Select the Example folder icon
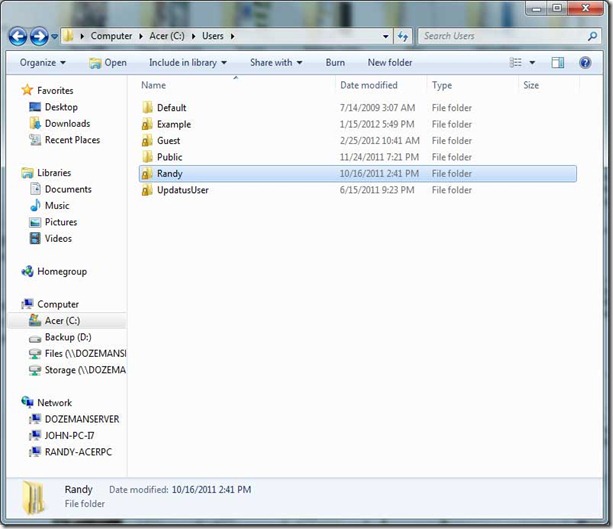 (x=147, y=124)
